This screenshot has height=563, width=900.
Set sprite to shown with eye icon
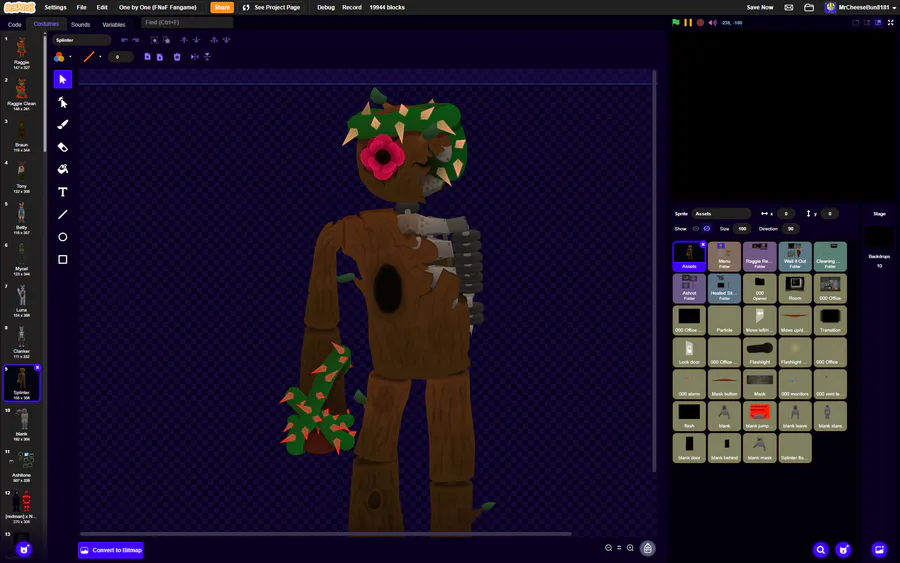(696, 228)
